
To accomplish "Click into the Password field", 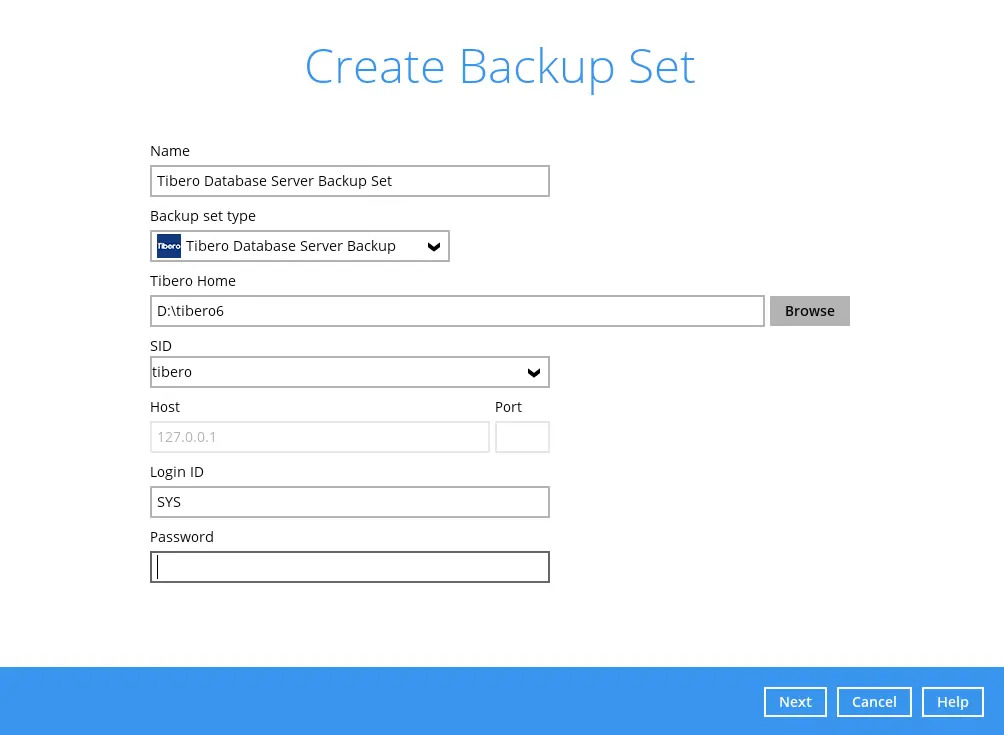I will click(x=349, y=567).
